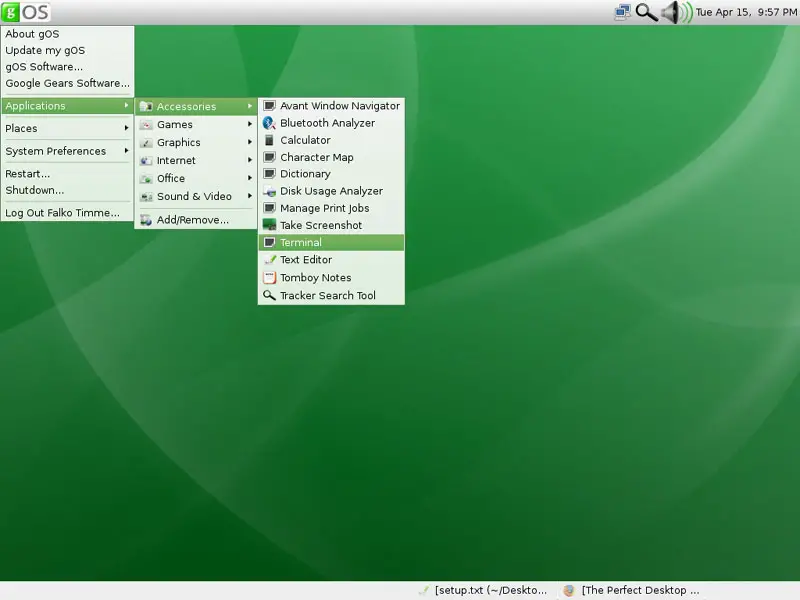800x600 pixels.
Task: Click the Internet category icon
Action: click(x=146, y=160)
